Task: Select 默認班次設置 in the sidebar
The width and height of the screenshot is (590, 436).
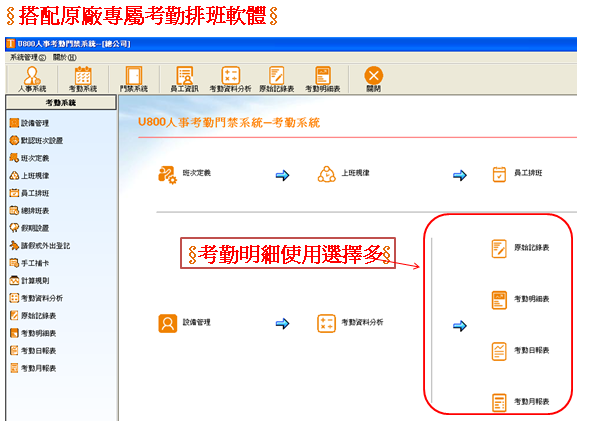Action: pyautogui.click(x=36, y=140)
